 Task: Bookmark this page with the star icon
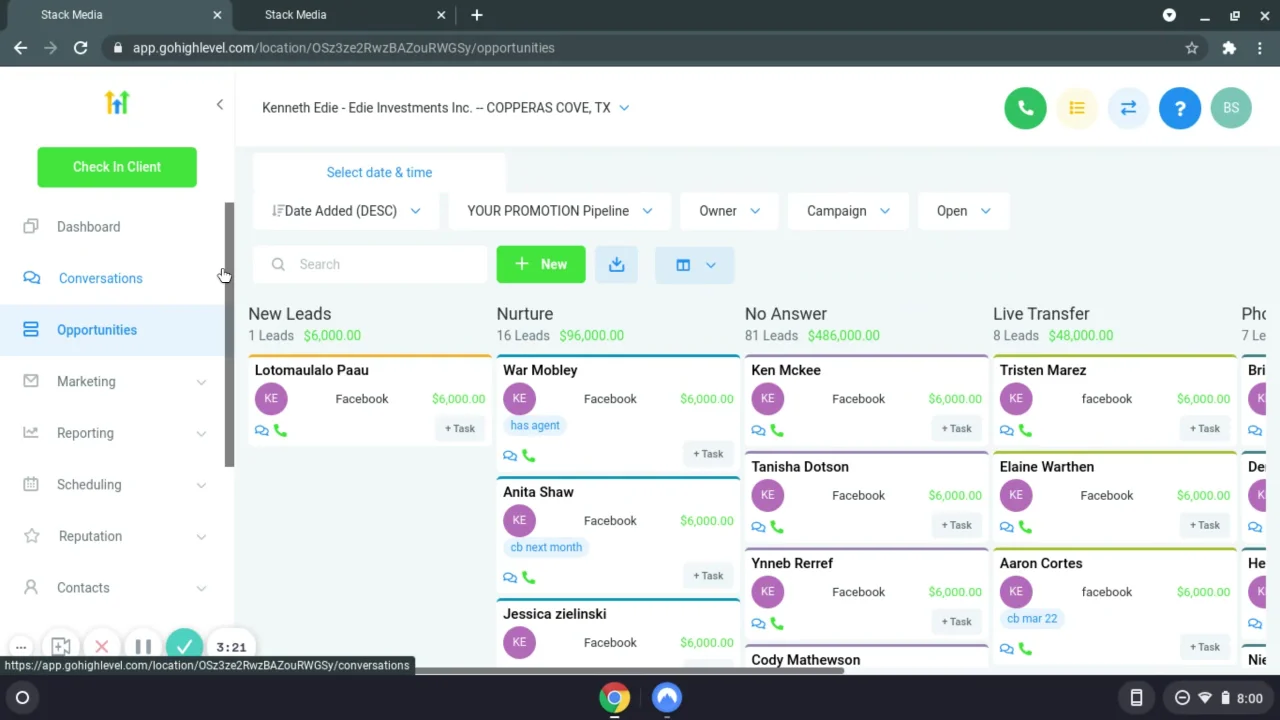pos(1192,47)
